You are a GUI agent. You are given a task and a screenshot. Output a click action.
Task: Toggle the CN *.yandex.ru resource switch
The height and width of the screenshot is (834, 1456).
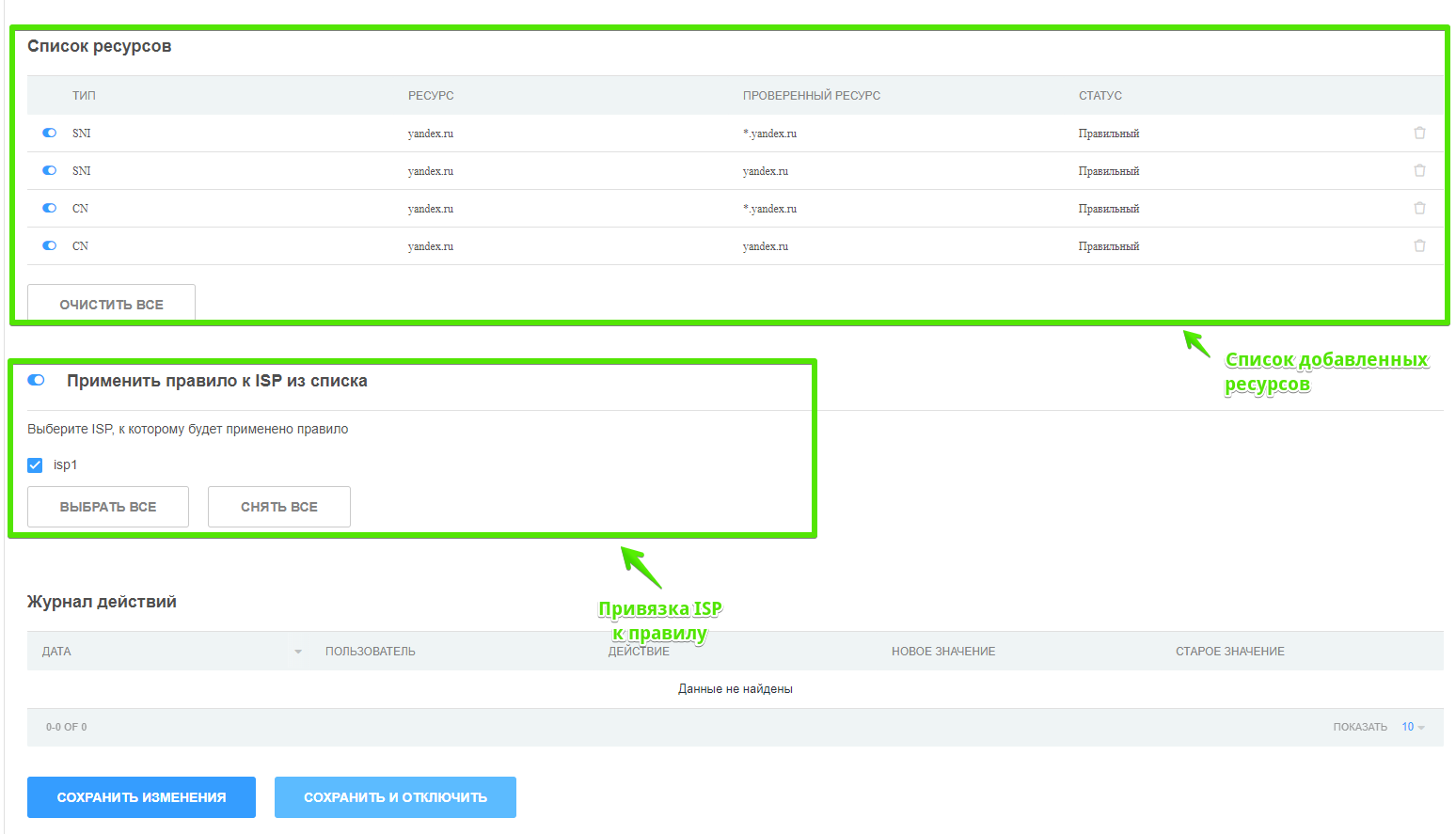(x=50, y=209)
